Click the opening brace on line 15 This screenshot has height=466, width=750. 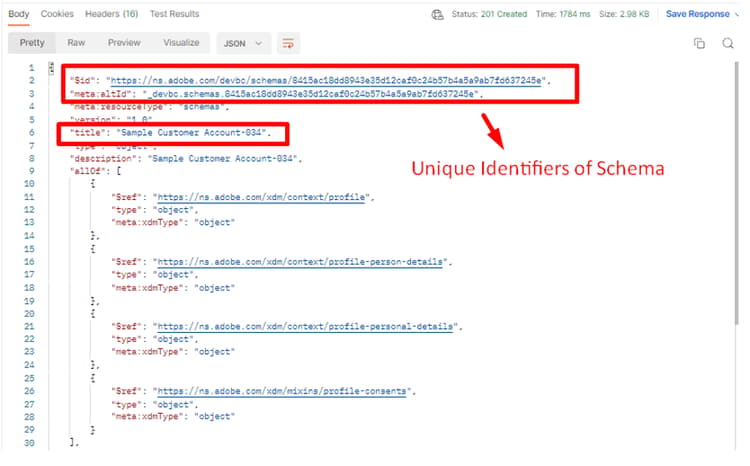93,249
